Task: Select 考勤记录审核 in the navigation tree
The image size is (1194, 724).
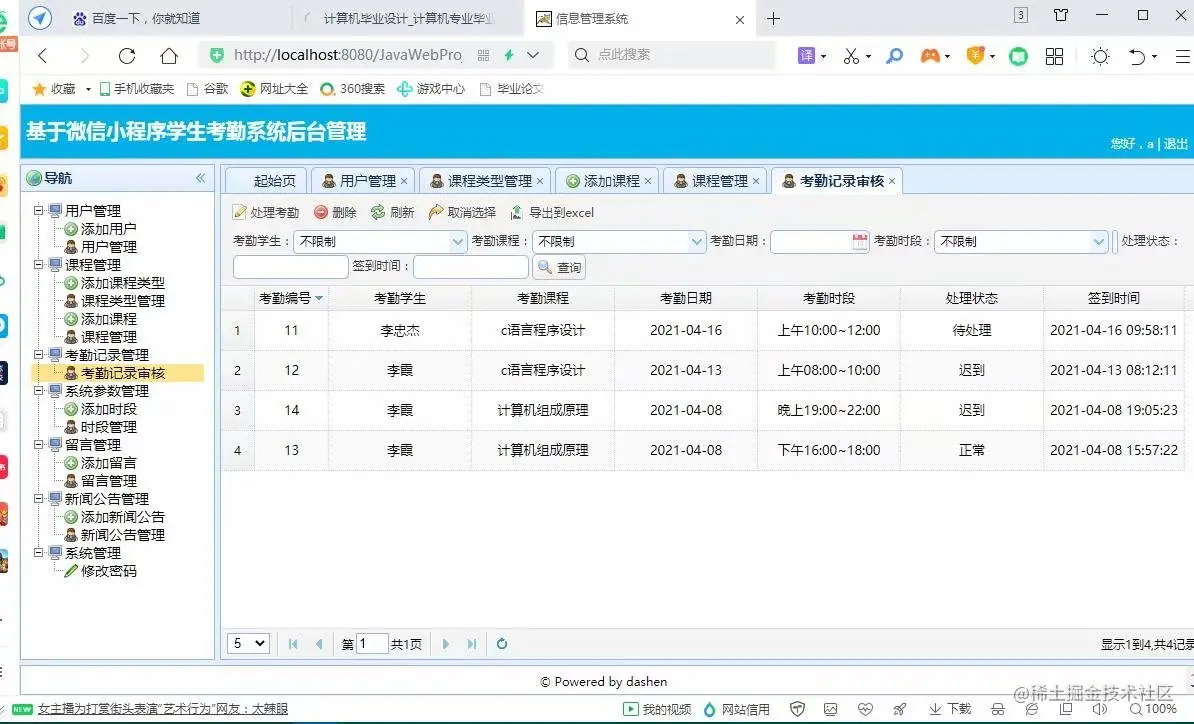Action: pyautogui.click(x=122, y=373)
